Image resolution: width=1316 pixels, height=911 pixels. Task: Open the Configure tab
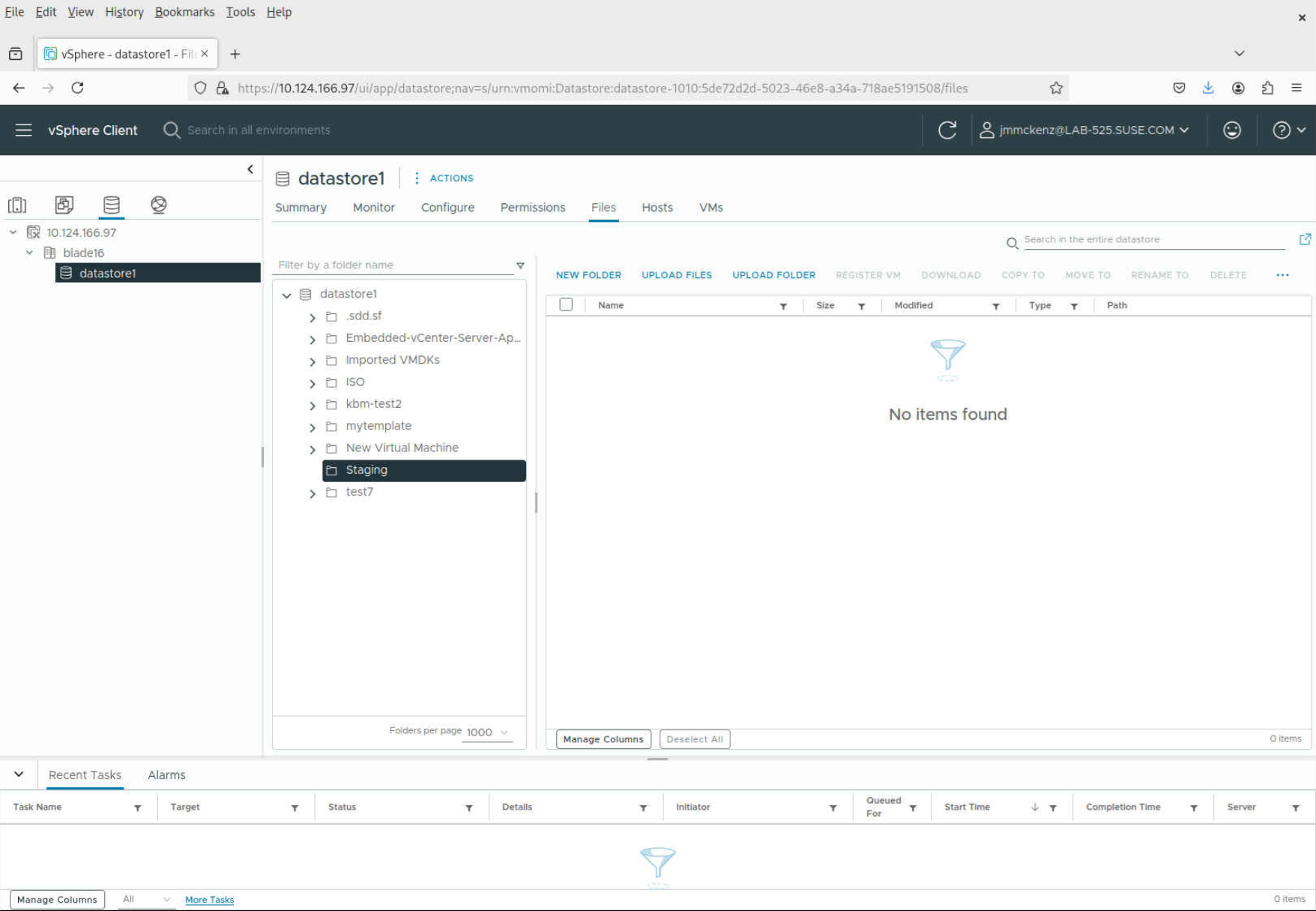tap(447, 208)
